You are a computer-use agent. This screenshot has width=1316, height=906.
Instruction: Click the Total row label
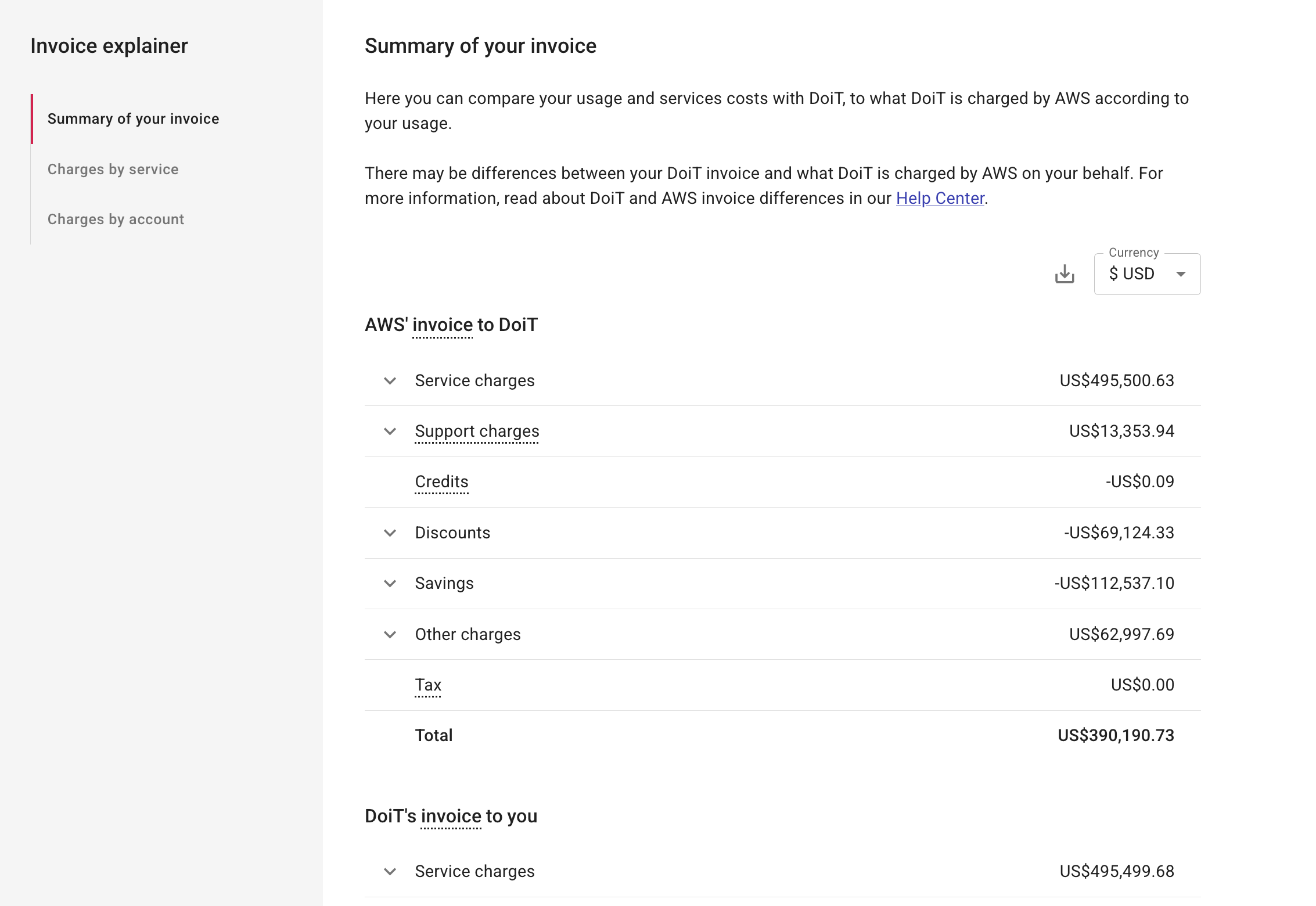point(433,736)
